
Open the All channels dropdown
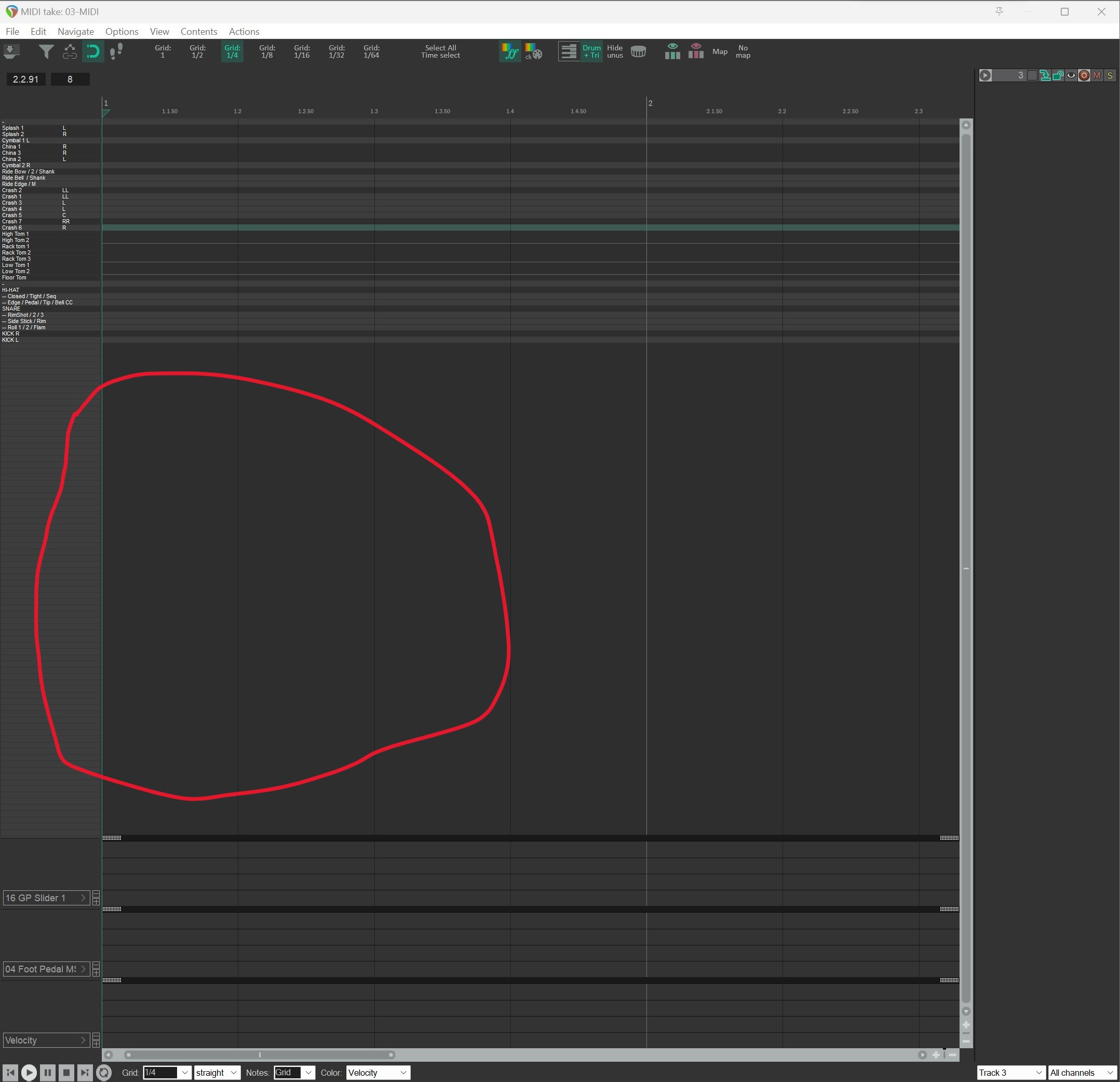pos(1082,1072)
